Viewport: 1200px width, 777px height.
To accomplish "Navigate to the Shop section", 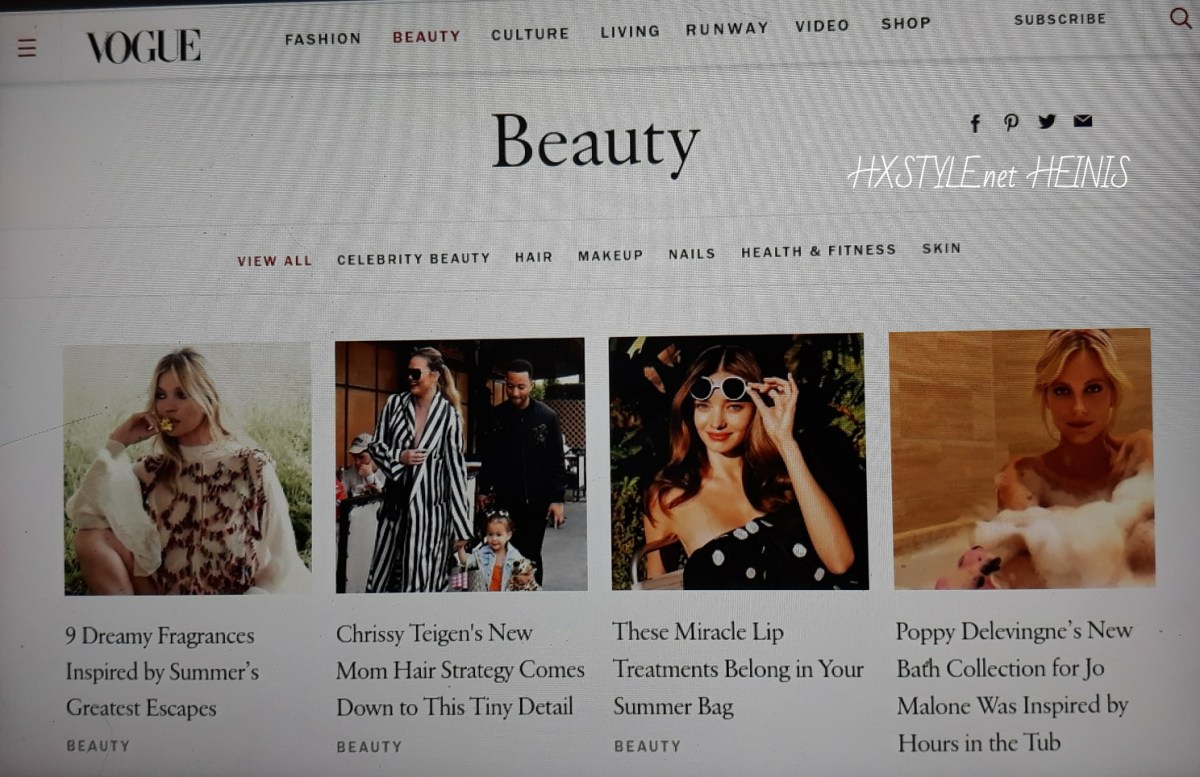I will point(906,24).
